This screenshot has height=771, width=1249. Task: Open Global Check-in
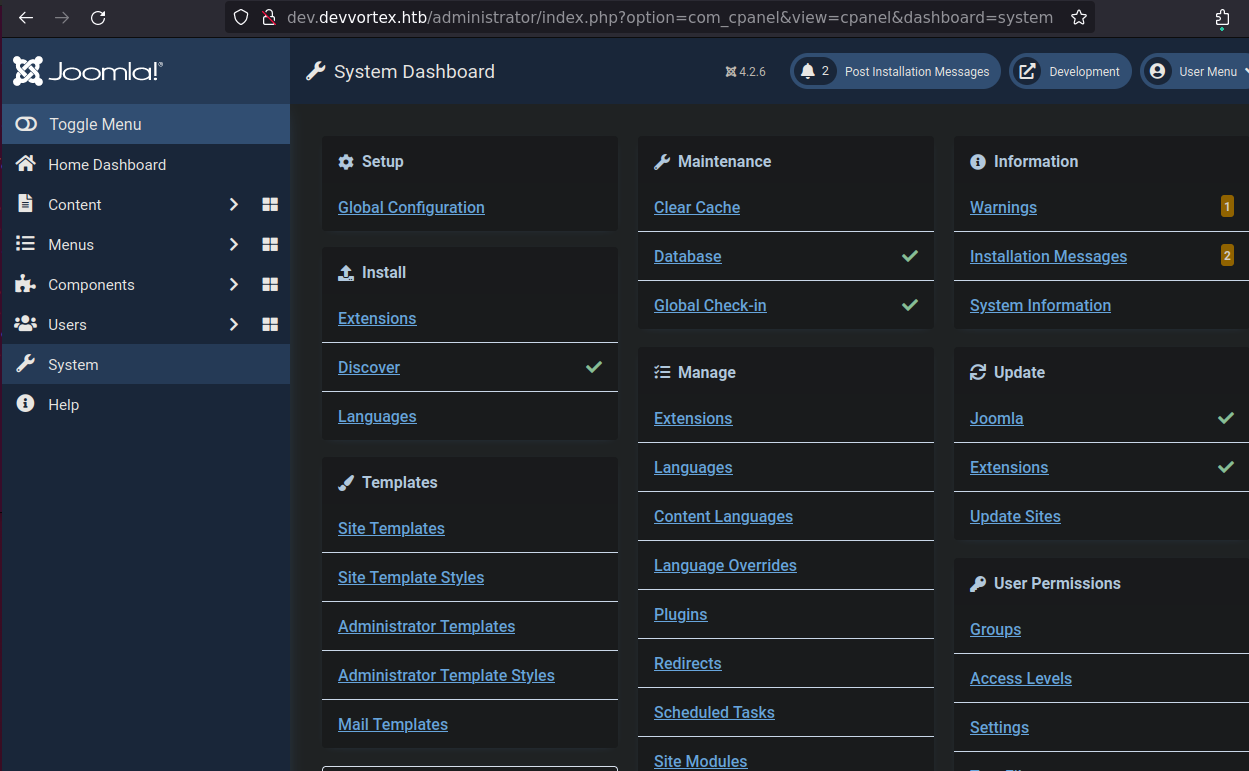[710, 305]
